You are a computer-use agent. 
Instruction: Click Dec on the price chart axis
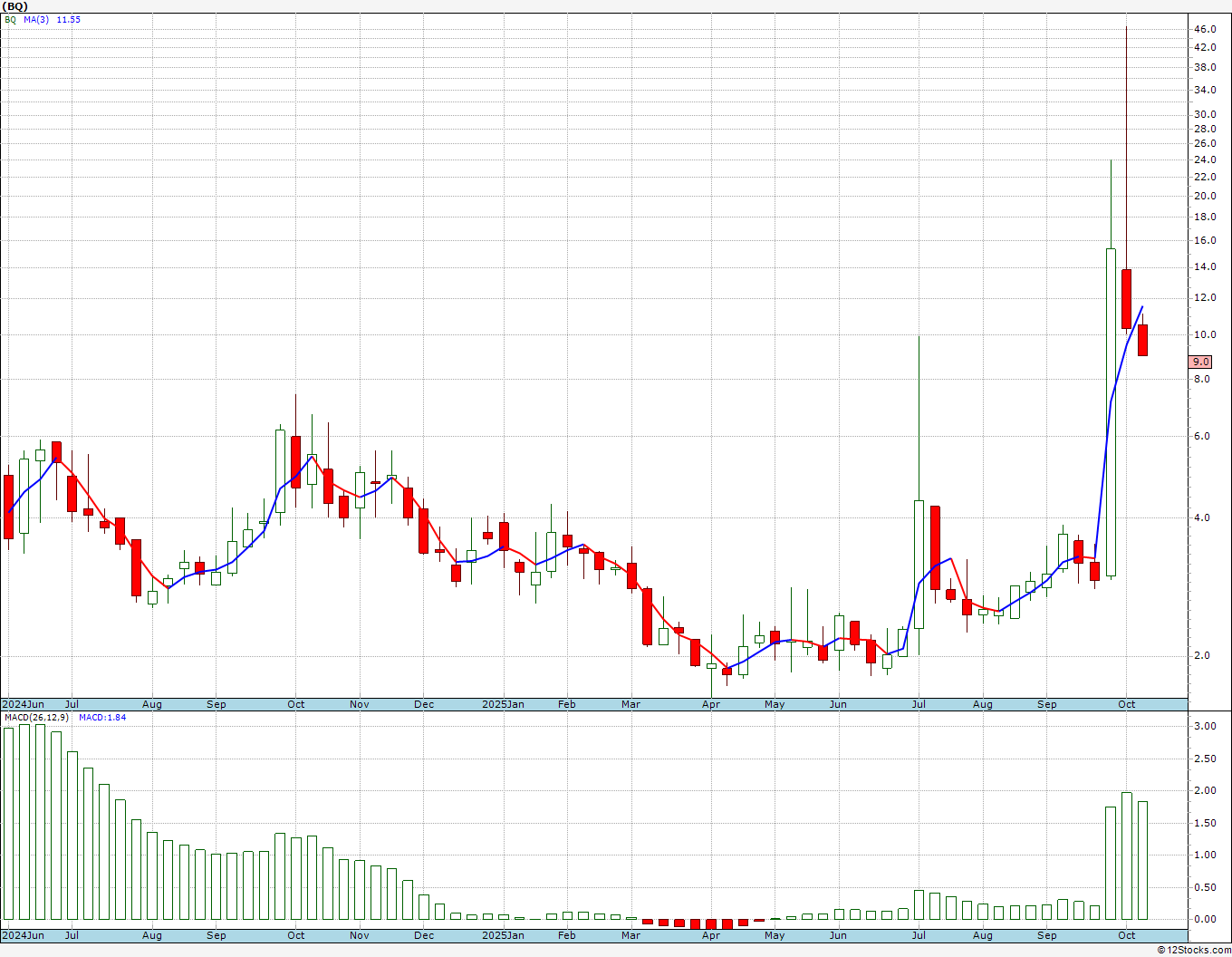pos(424,704)
